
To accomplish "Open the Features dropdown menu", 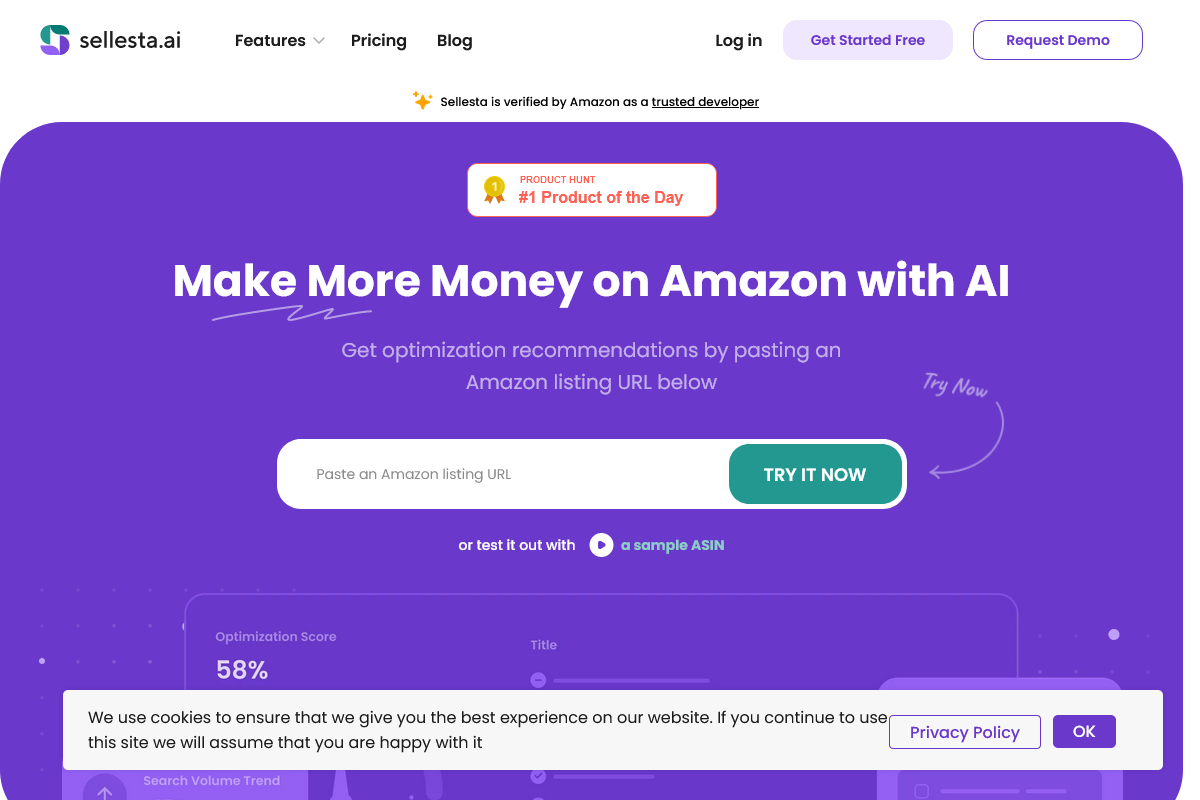I will (270, 40).
